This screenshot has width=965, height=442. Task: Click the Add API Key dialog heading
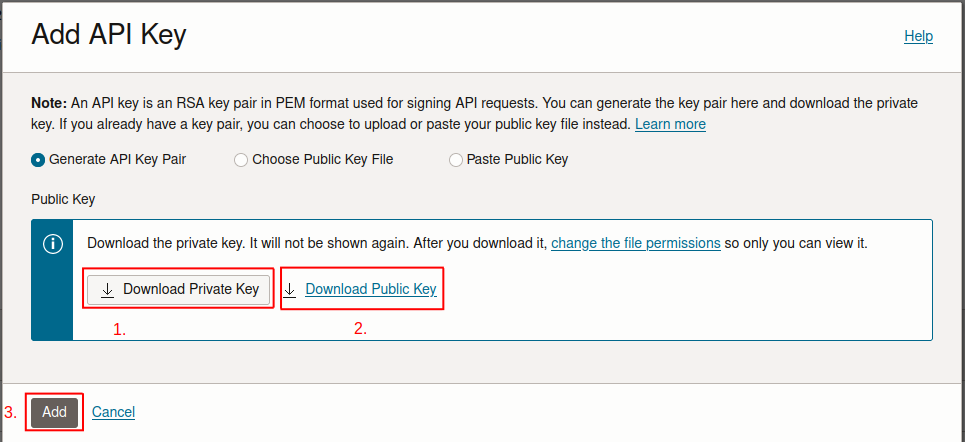click(x=108, y=36)
